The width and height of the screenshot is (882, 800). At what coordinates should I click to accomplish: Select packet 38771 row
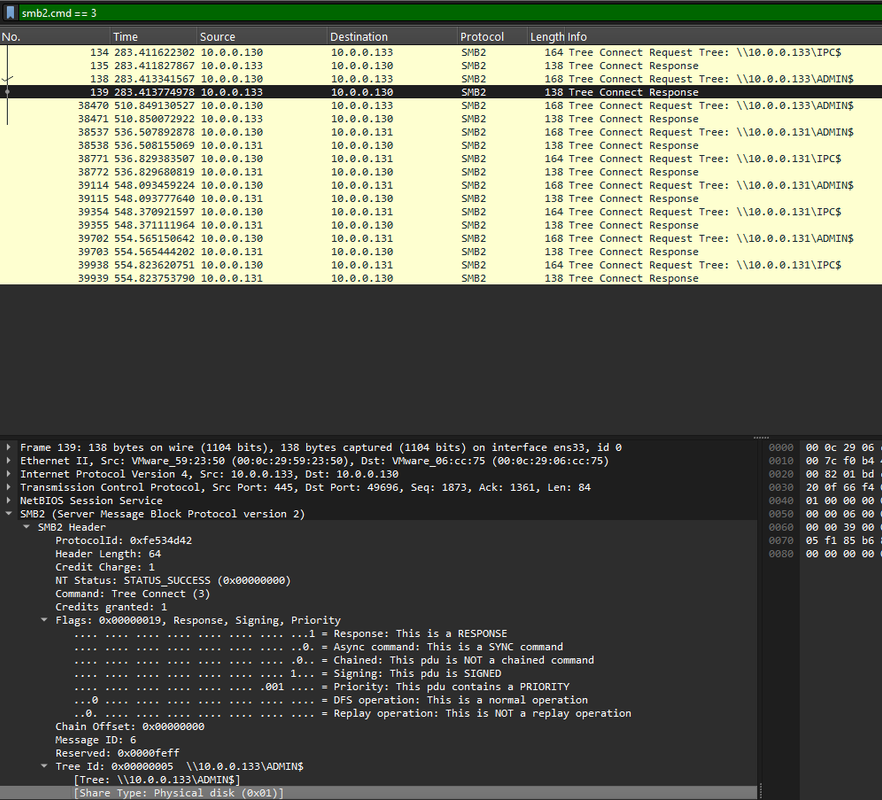(441, 159)
